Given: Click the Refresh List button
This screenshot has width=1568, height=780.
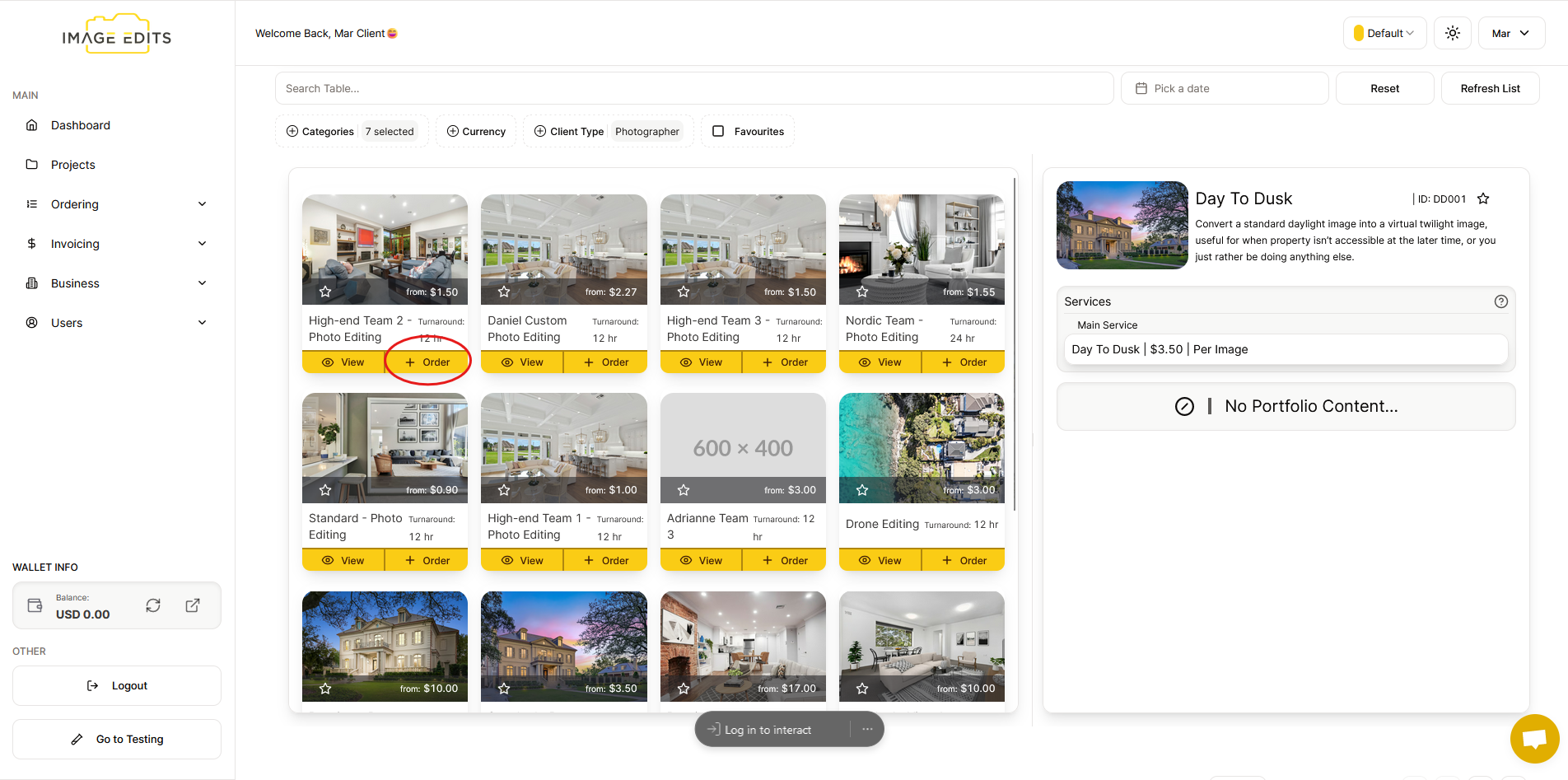Looking at the screenshot, I should point(1489,88).
